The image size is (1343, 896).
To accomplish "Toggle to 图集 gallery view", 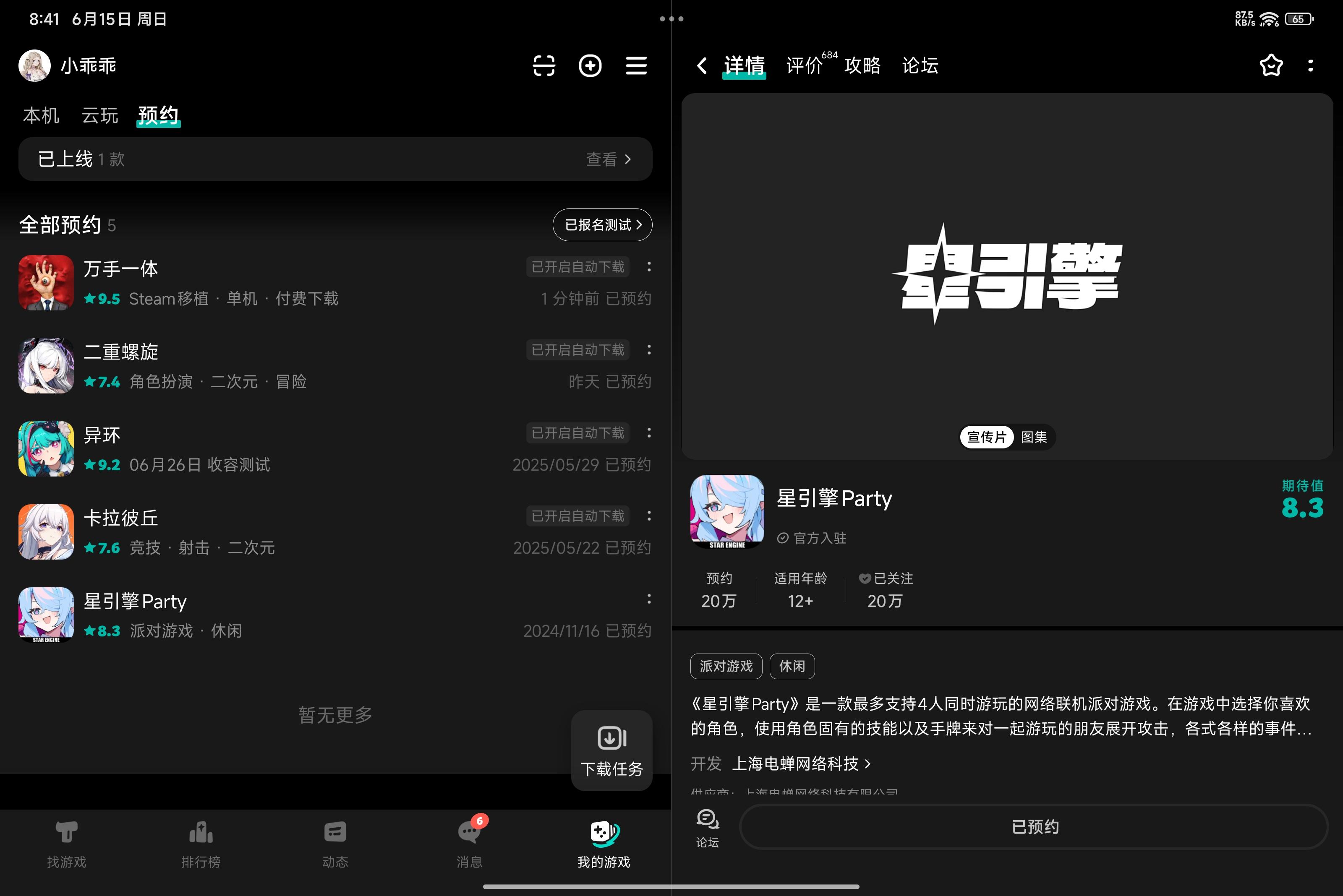I will click(1034, 437).
